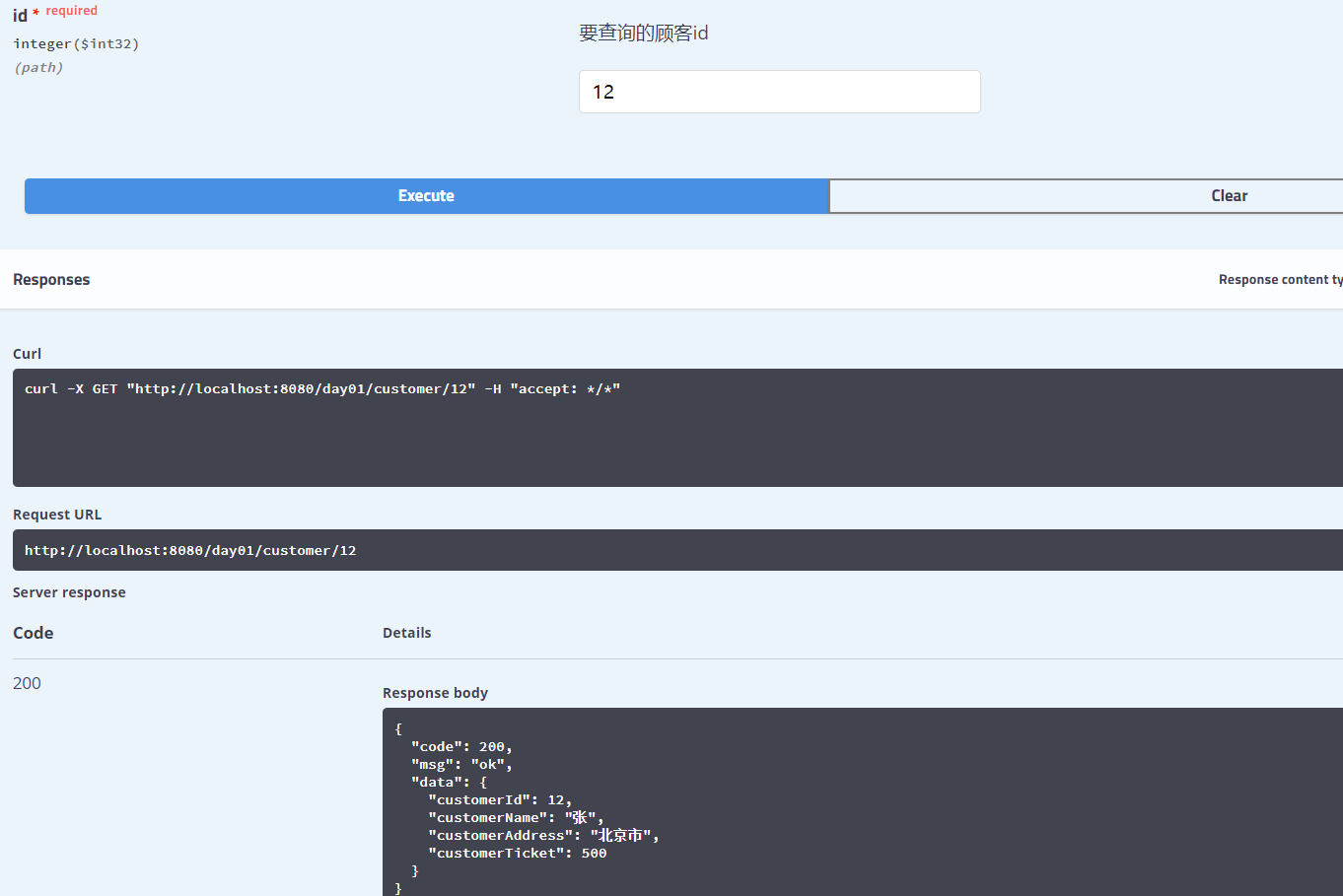Select the curl -X GET command text

pyautogui.click(x=322, y=389)
